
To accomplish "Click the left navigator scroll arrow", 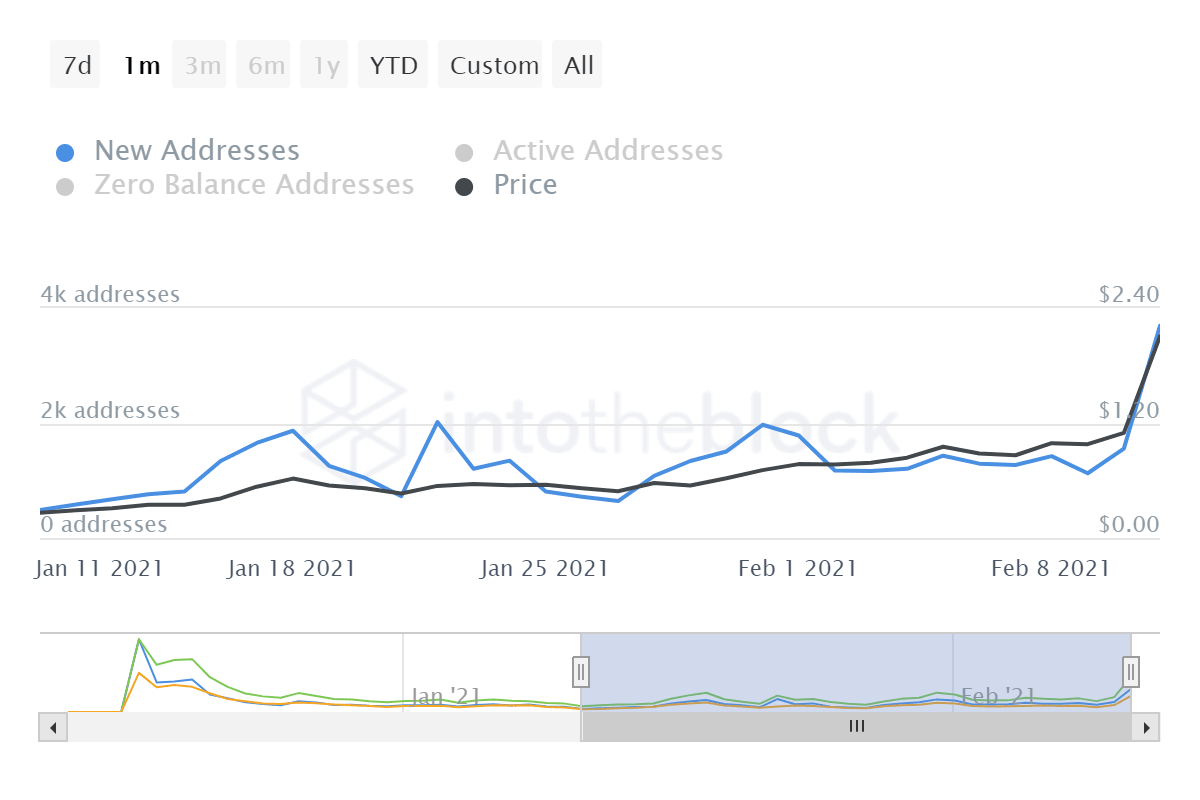I will click(52, 727).
